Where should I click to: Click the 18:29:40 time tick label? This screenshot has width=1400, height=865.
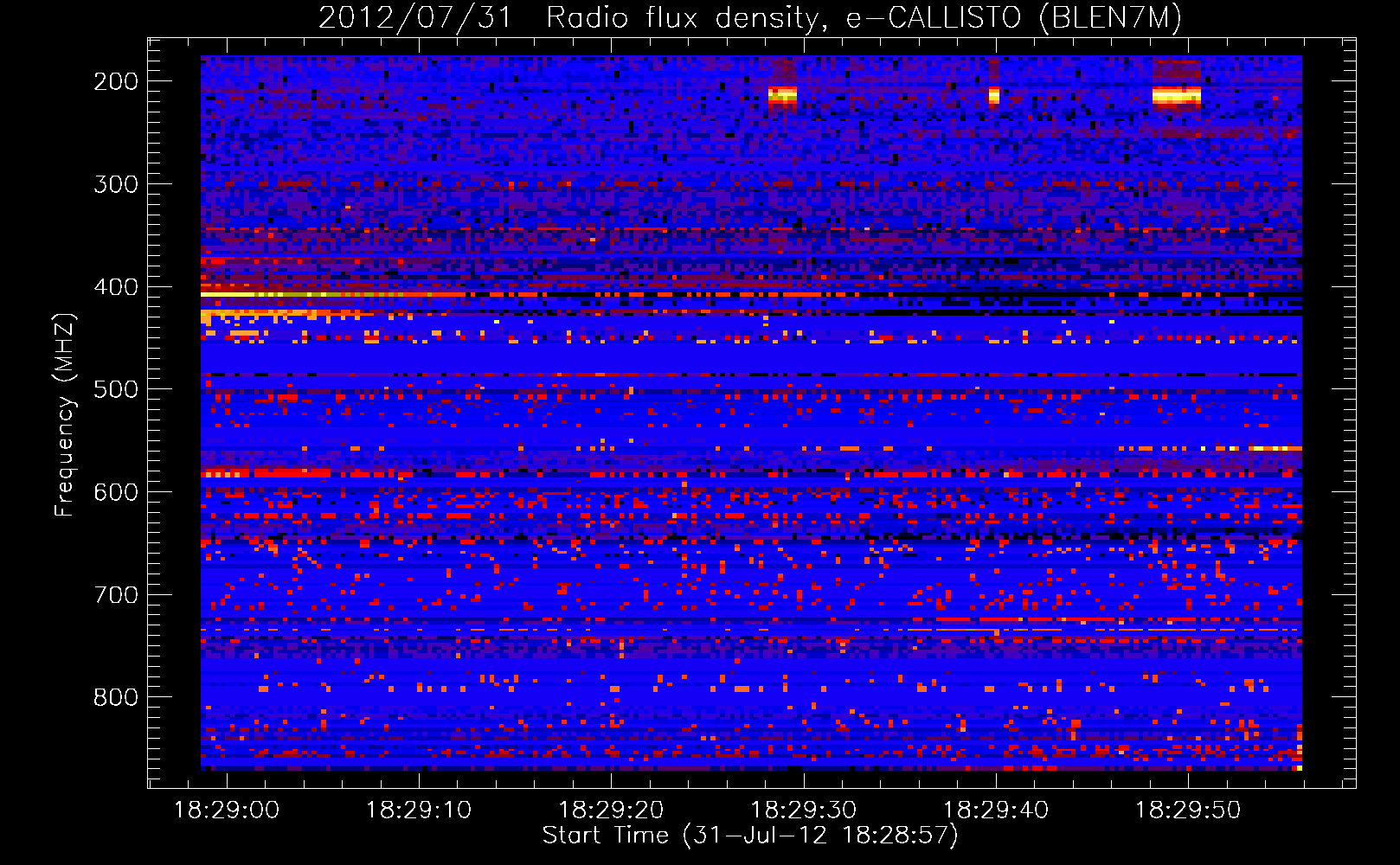coord(995,811)
